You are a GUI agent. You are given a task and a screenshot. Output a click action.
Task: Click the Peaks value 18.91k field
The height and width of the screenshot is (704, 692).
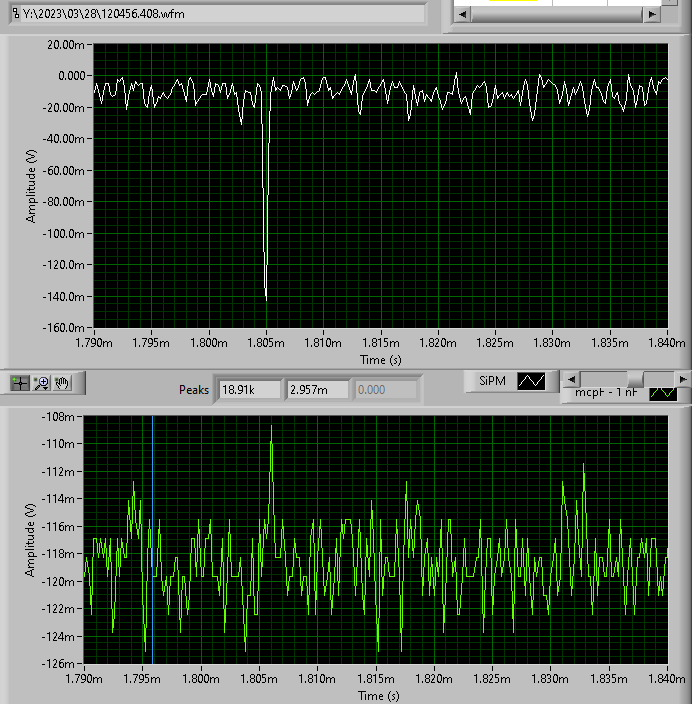250,389
